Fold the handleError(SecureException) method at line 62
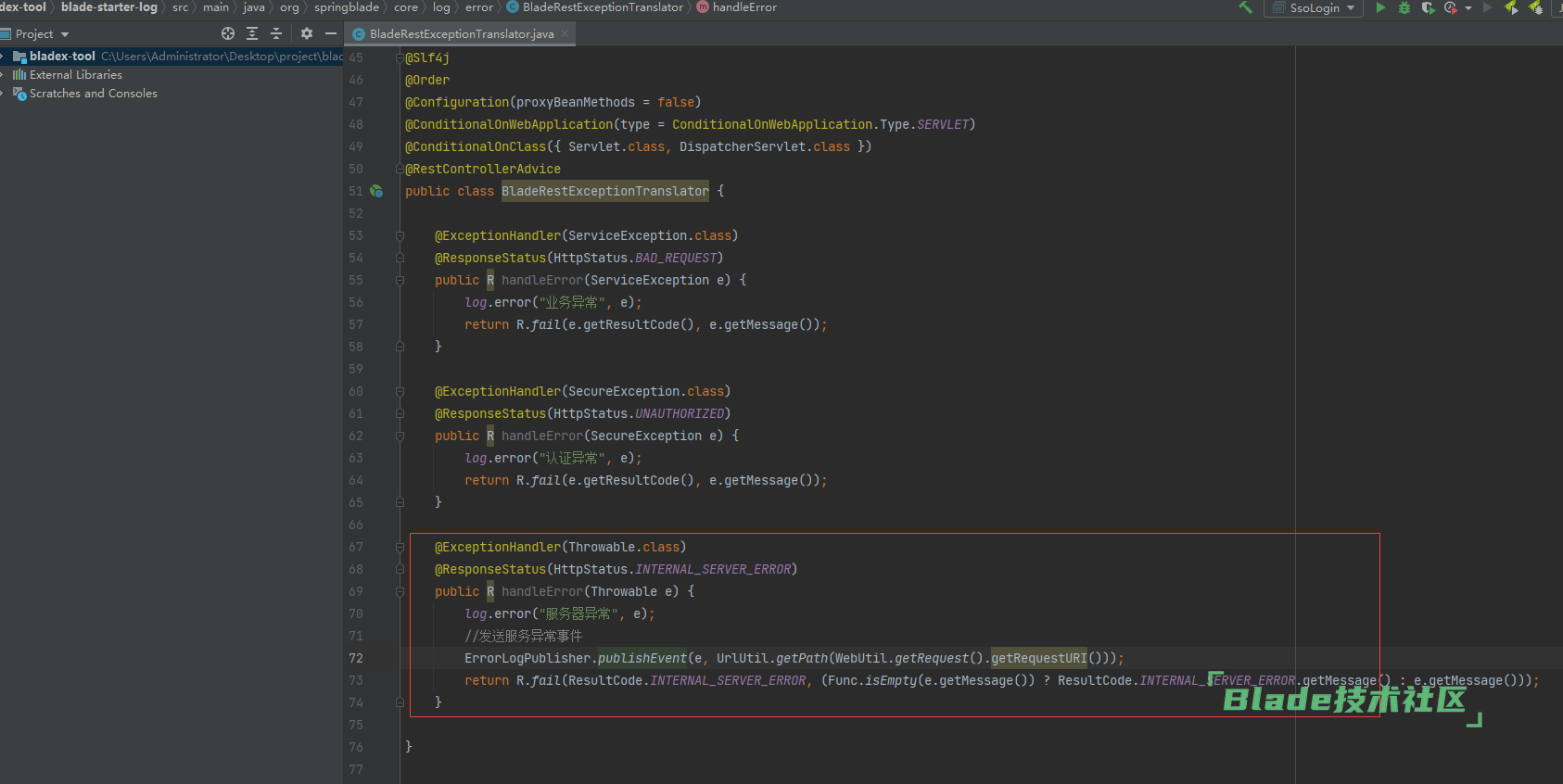 (400, 436)
